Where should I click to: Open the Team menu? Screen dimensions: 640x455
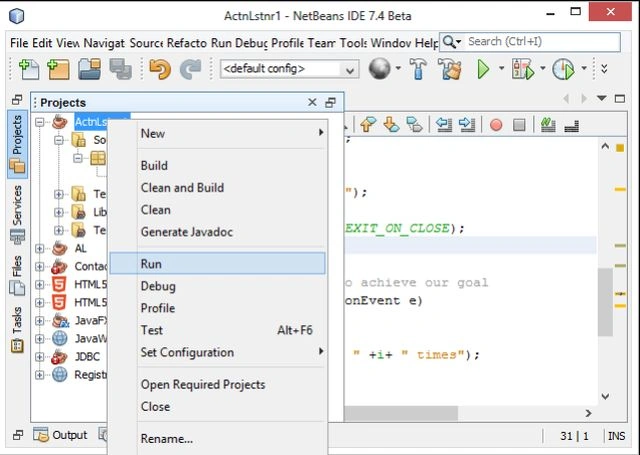322,42
